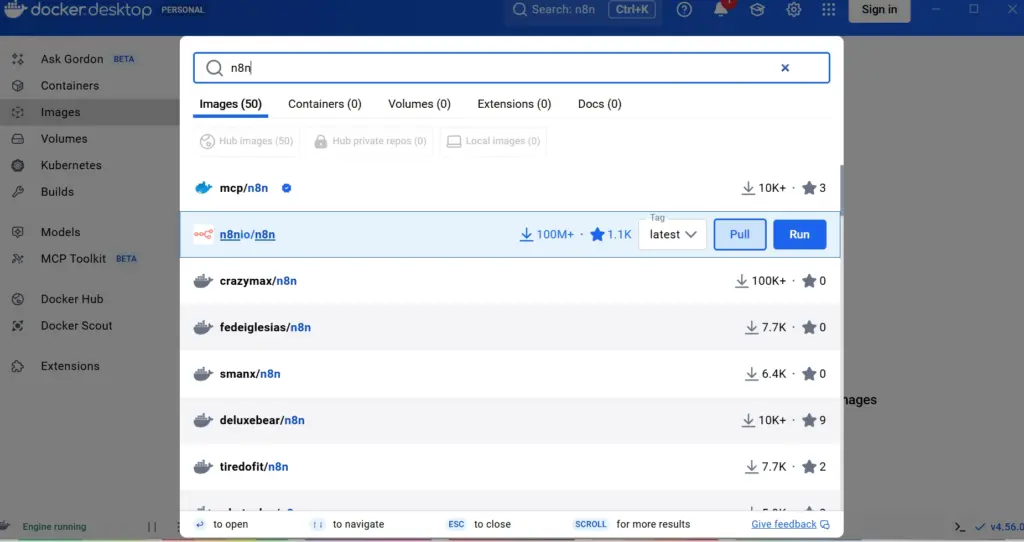Screen dimensions: 1024x542
Task: Click download count icon for n8nio/n8n
Action: click(526, 234)
